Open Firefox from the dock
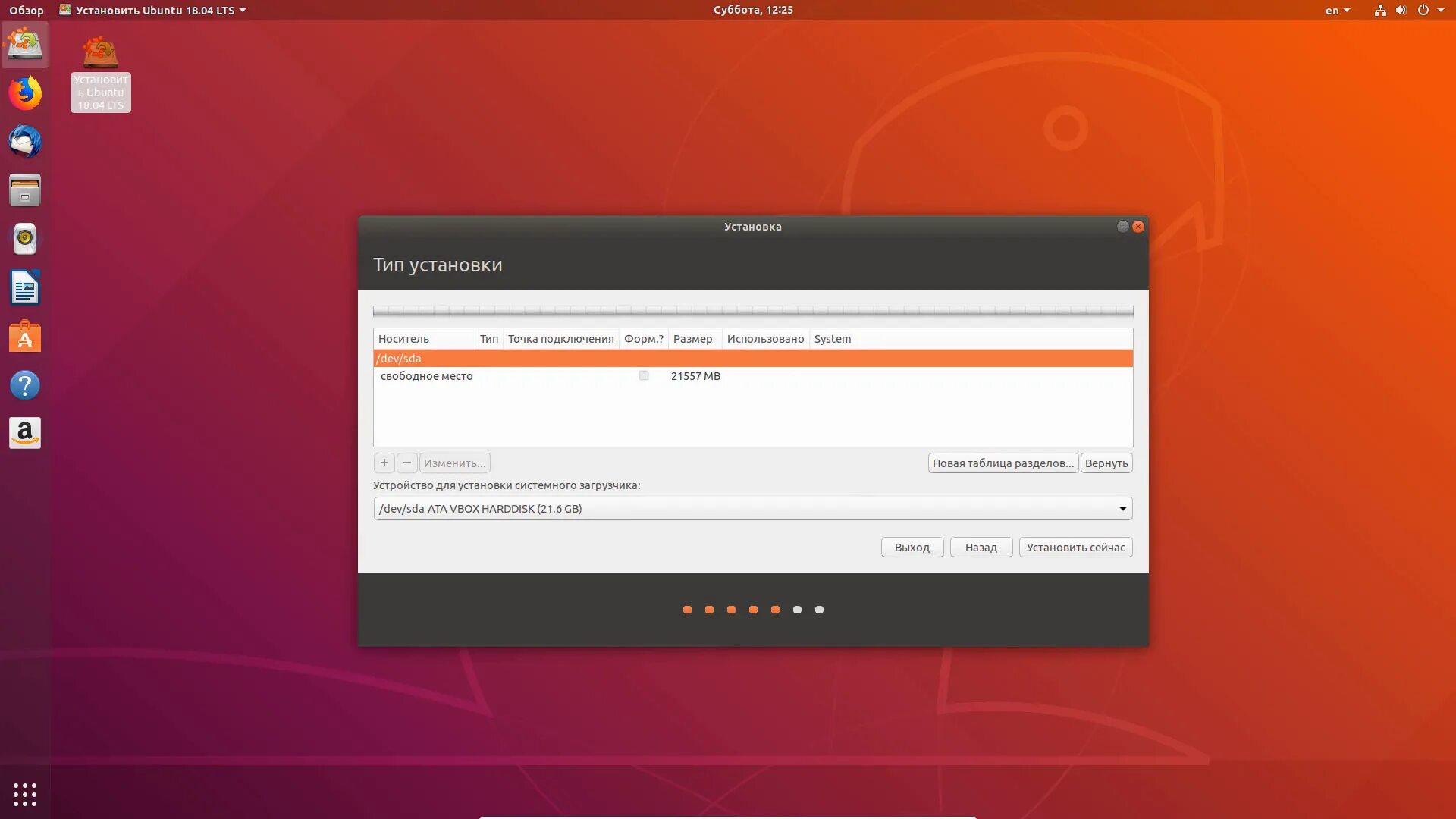Viewport: 1456px width, 819px height. [25, 93]
